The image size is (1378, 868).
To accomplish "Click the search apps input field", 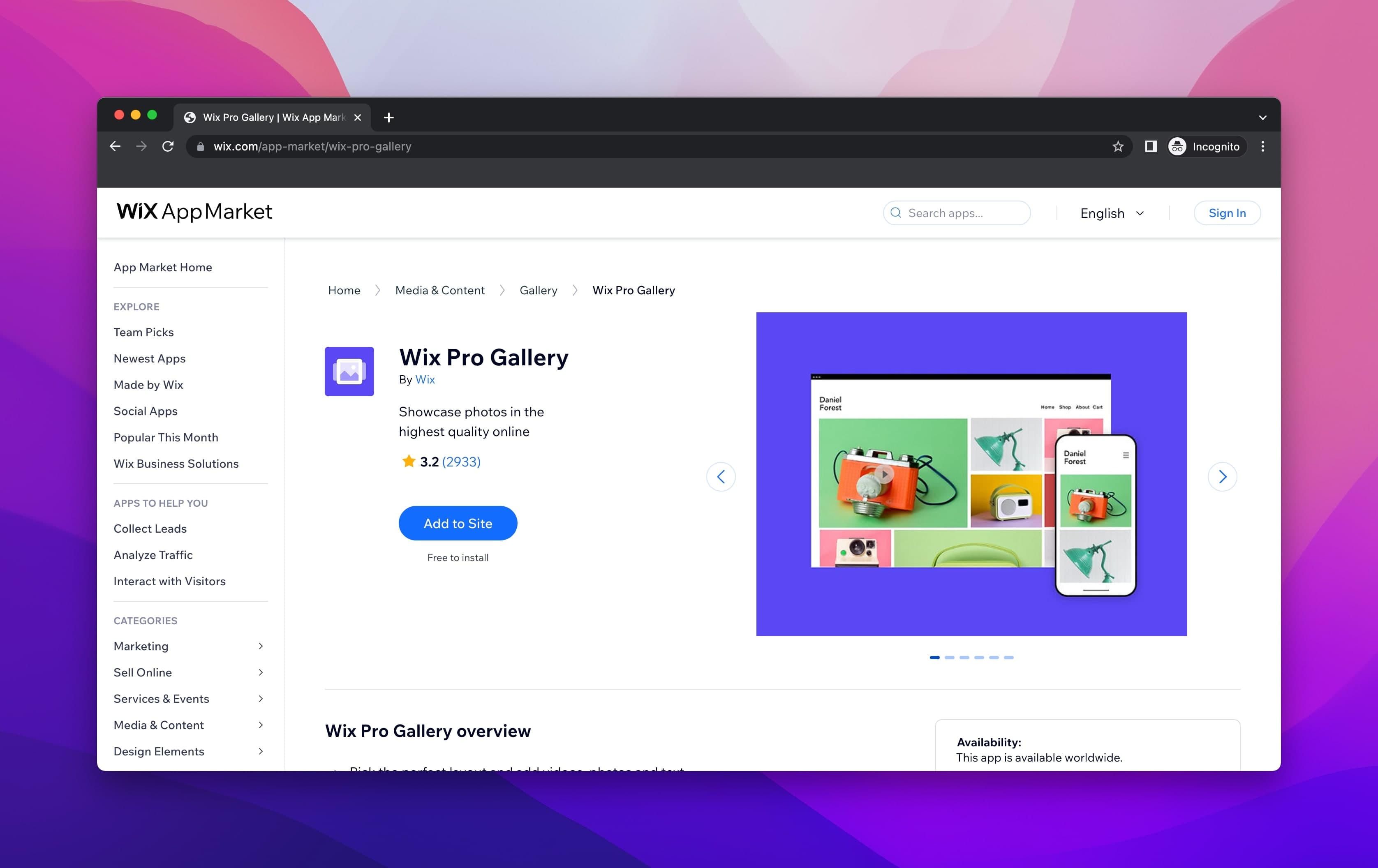I will 956,213.
